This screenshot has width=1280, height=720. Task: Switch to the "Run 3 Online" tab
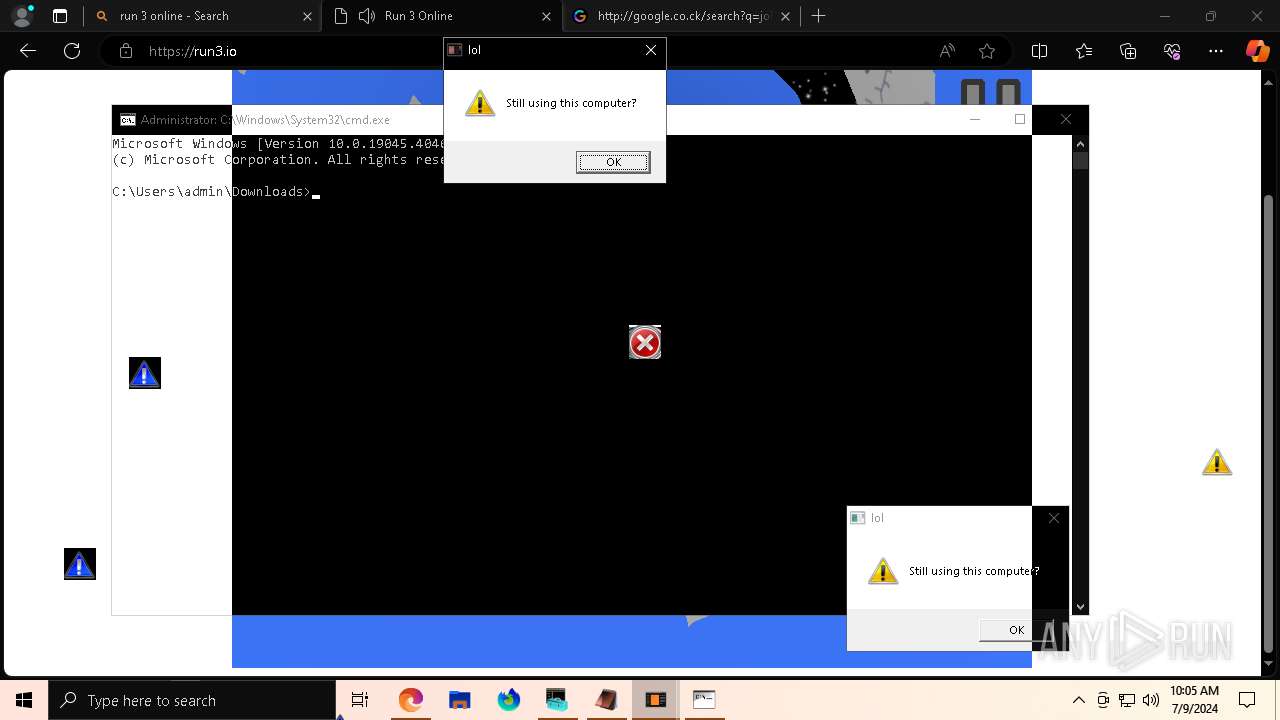[x=441, y=16]
